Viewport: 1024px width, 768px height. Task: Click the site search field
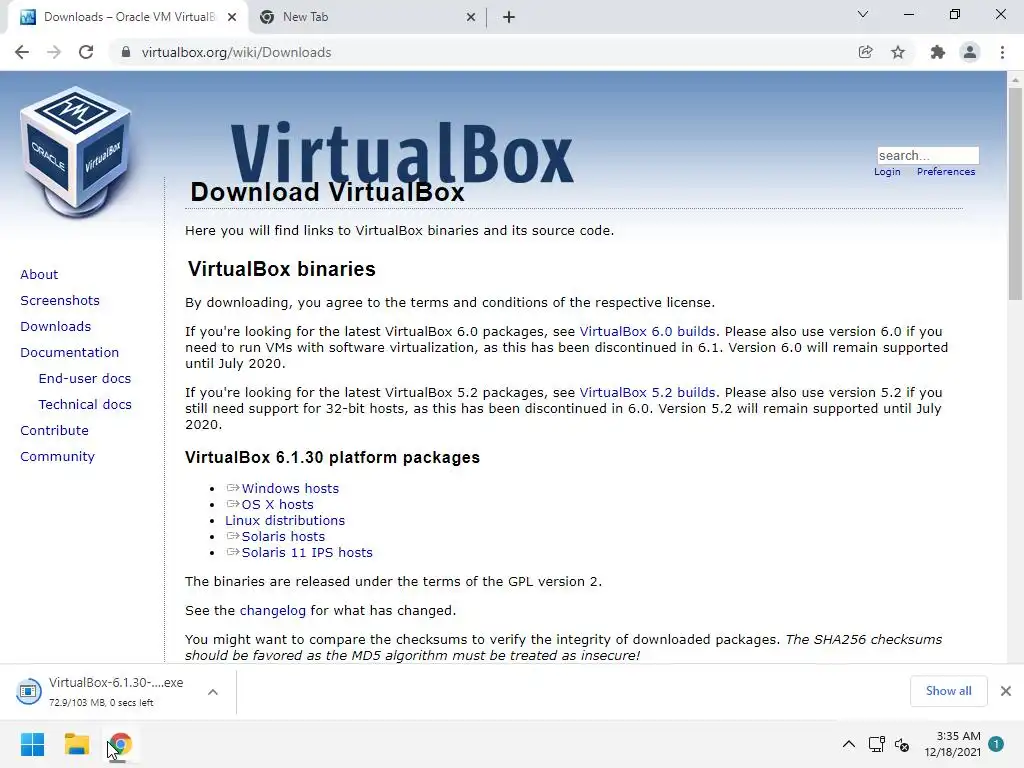coord(928,155)
